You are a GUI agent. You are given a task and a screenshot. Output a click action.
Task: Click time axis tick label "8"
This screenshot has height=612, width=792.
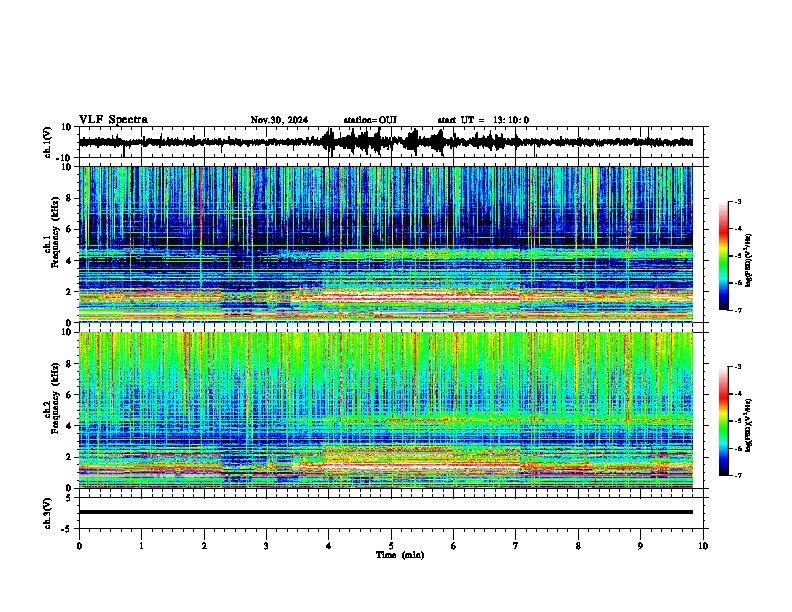click(x=578, y=546)
